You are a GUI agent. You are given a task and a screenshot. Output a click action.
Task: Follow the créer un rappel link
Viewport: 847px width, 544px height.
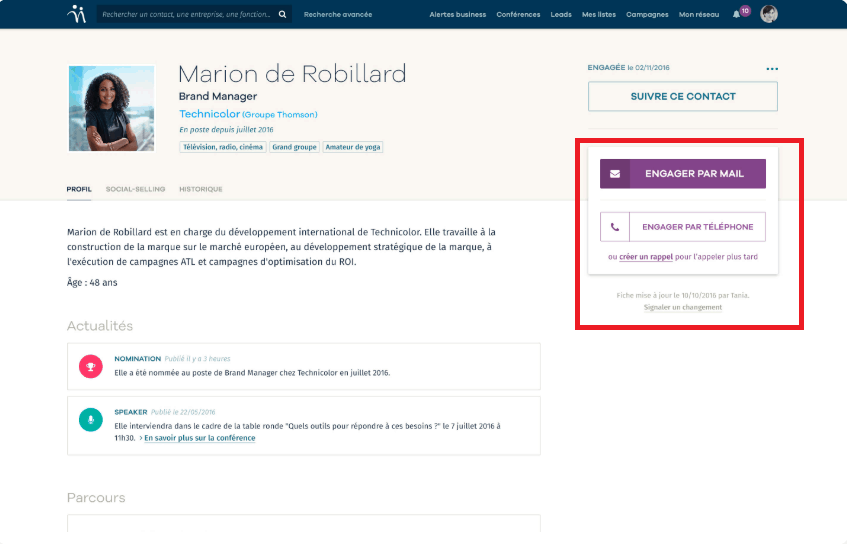pyautogui.click(x=646, y=257)
